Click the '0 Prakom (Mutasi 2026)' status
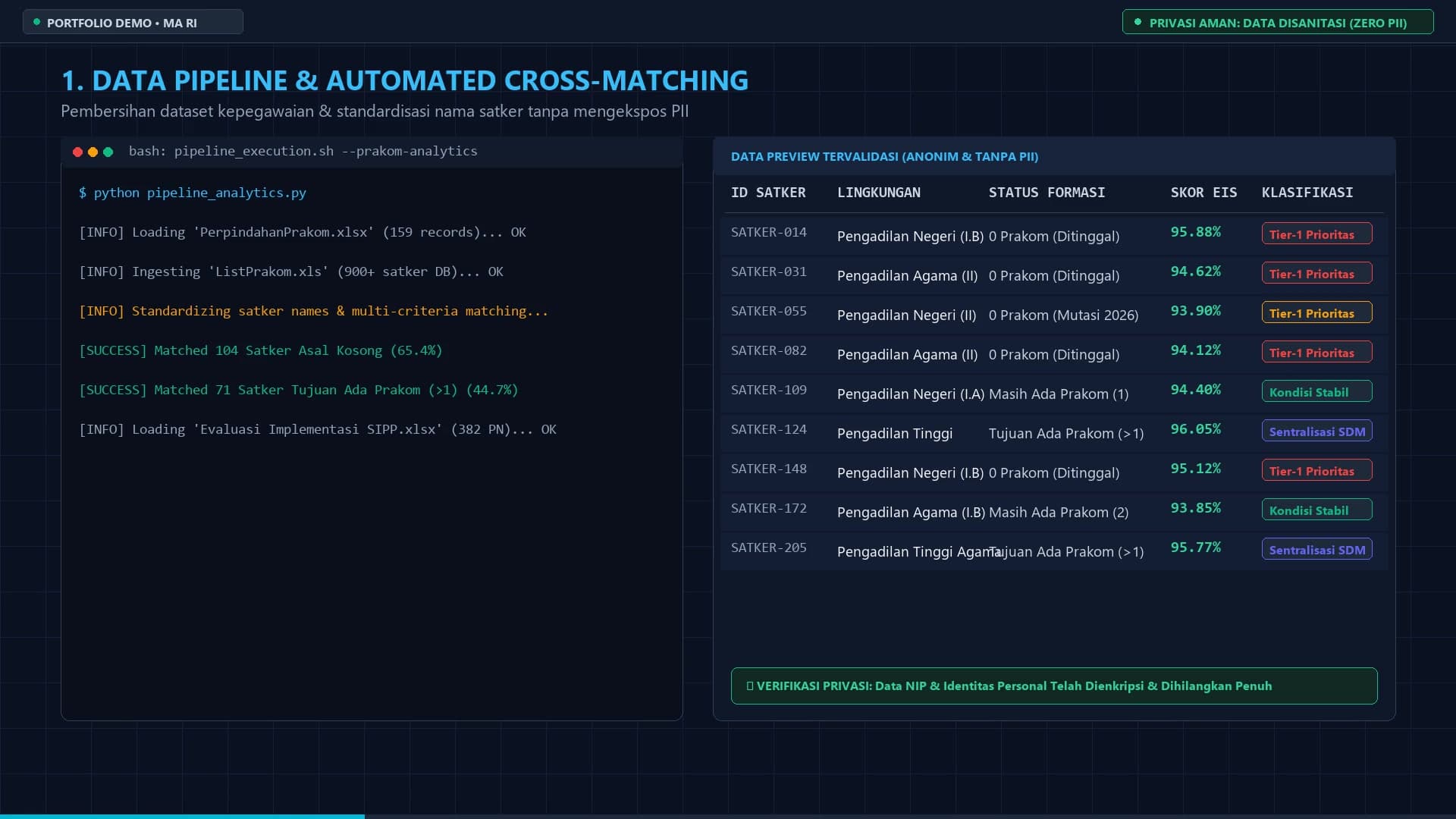The image size is (1456, 819). pyautogui.click(x=1063, y=315)
